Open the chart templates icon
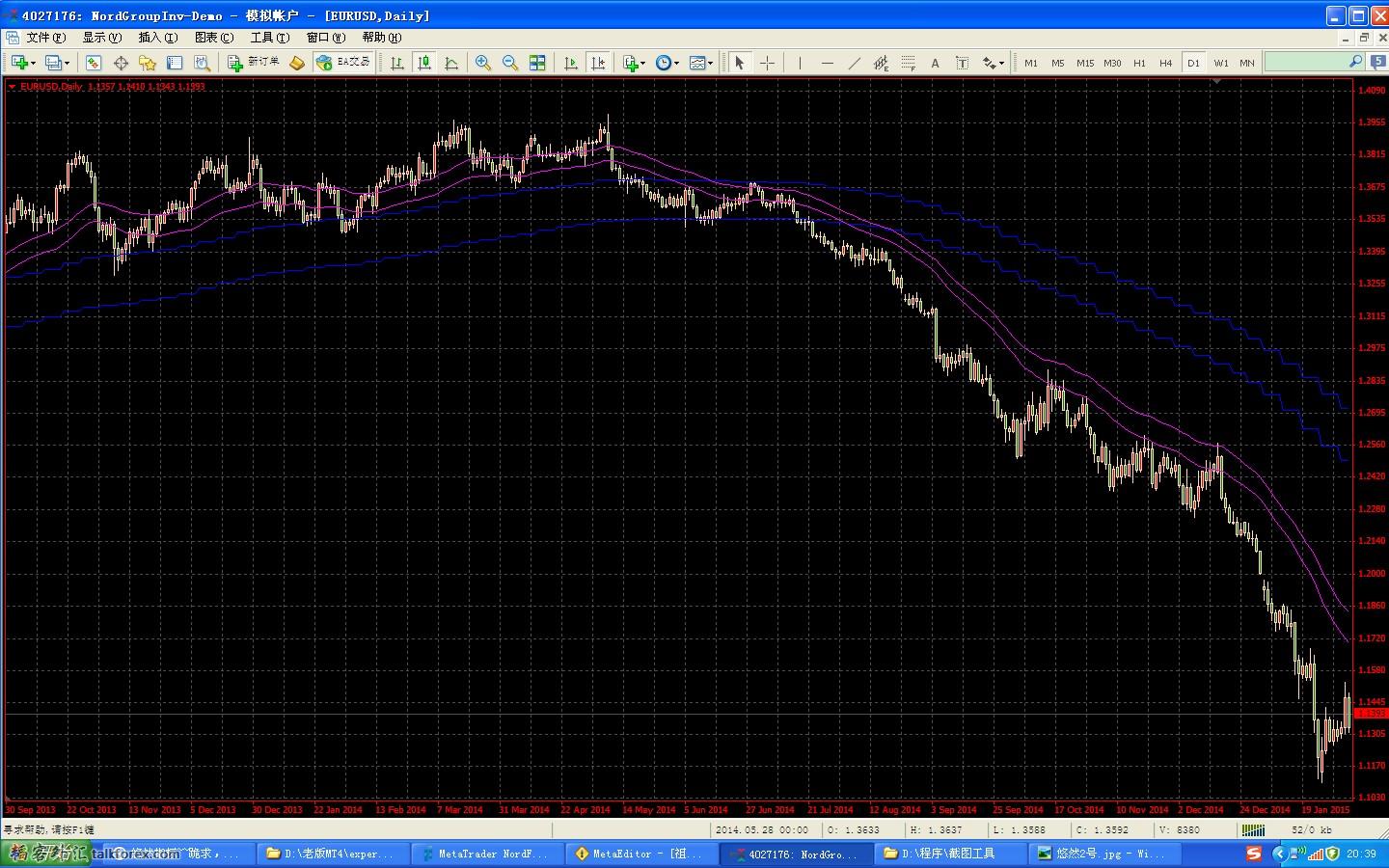 click(x=696, y=63)
